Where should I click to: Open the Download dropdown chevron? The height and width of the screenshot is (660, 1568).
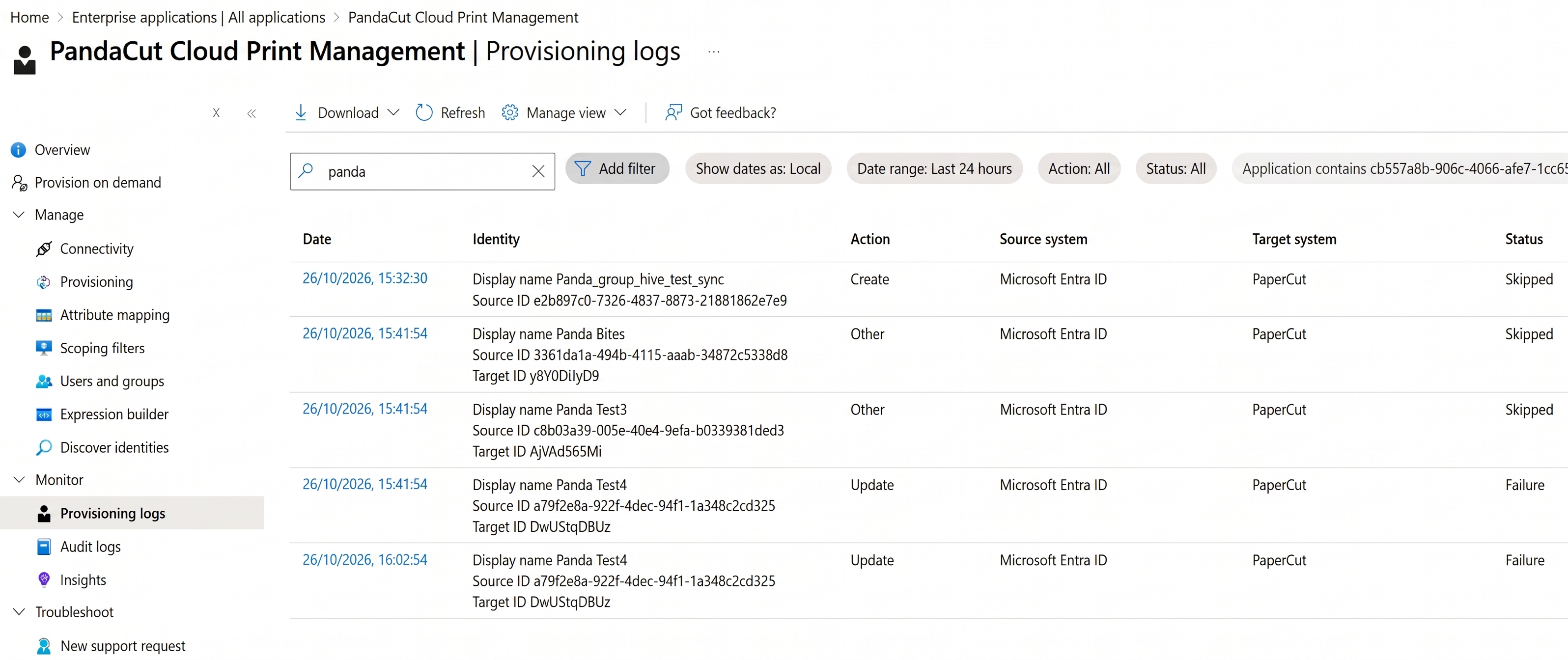pyautogui.click(x=393, y=112)
